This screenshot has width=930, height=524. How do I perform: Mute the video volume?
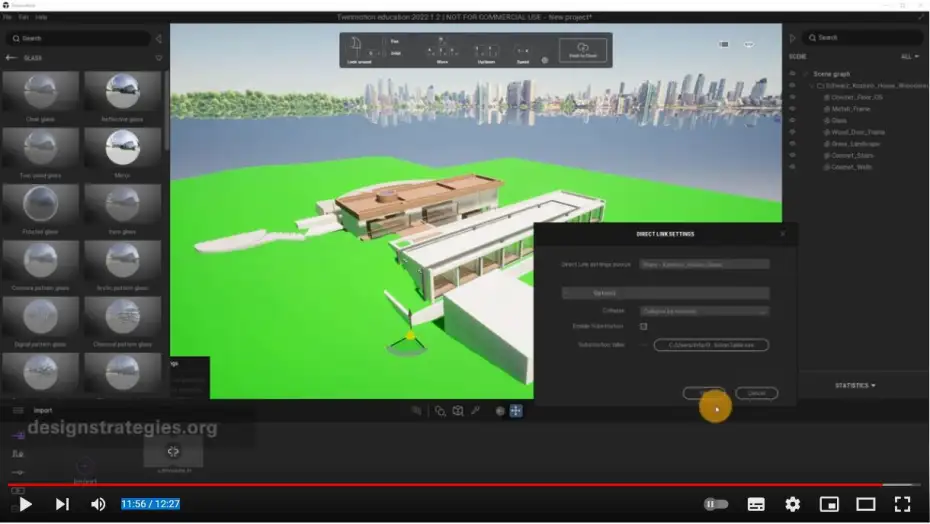pos(98,504)
